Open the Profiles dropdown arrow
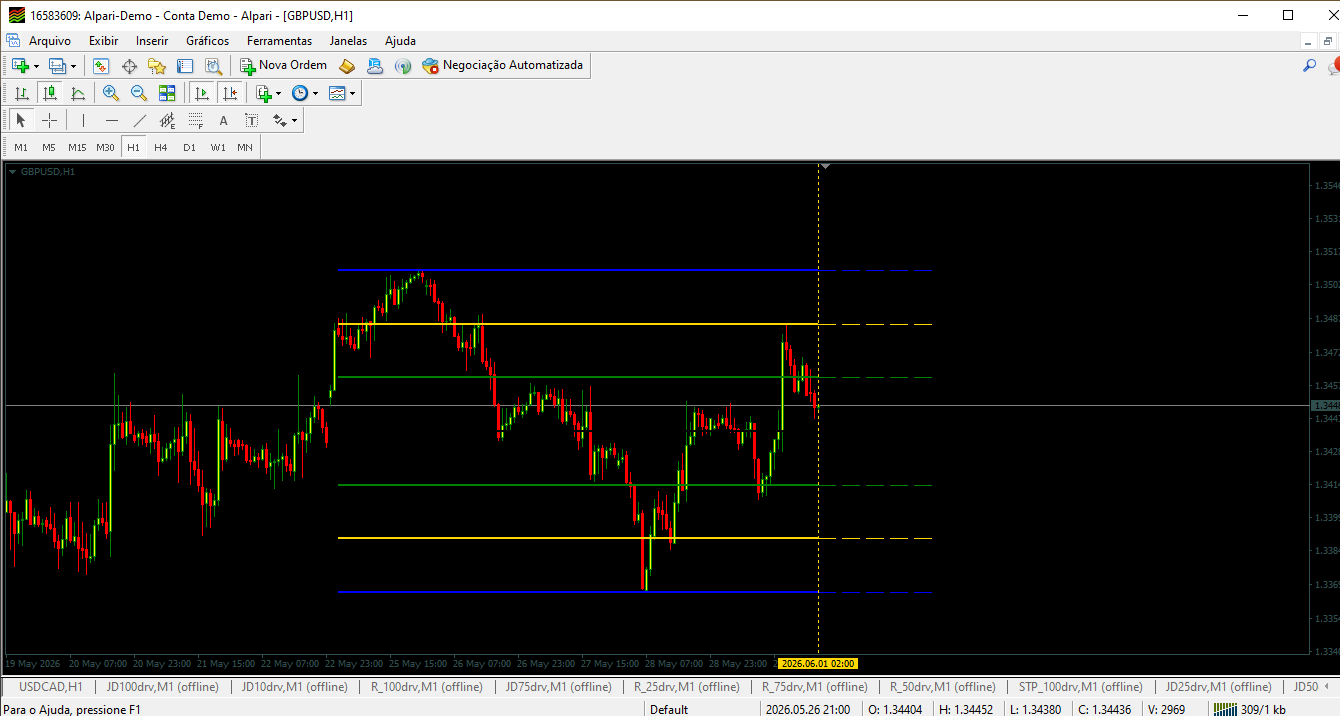Screen dimensions: 1340x716 (73, 66)
